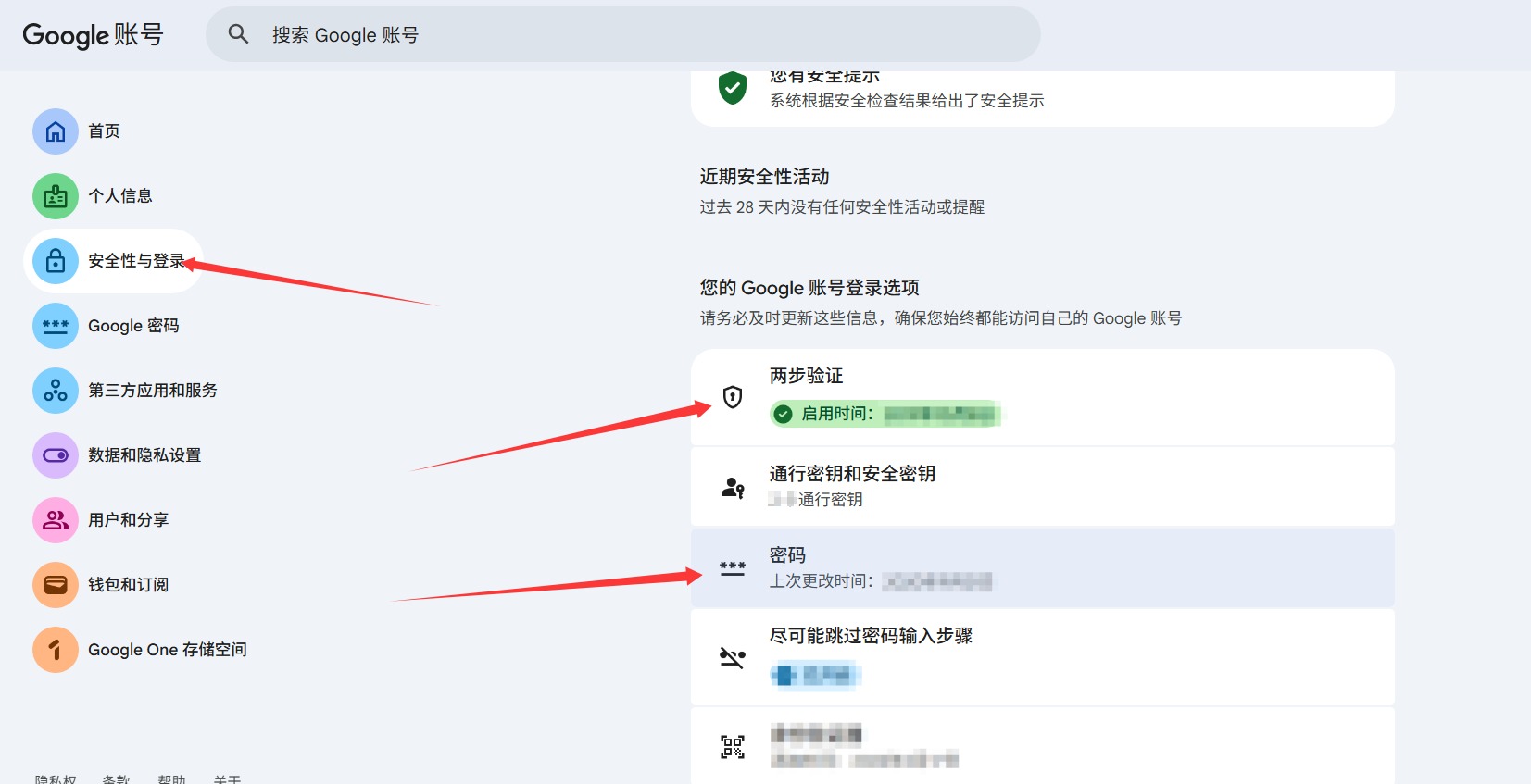The image size is (1531, 784).
Task: Open the Google 密码 asterisk icon
Action: click(x=56, y=326)
